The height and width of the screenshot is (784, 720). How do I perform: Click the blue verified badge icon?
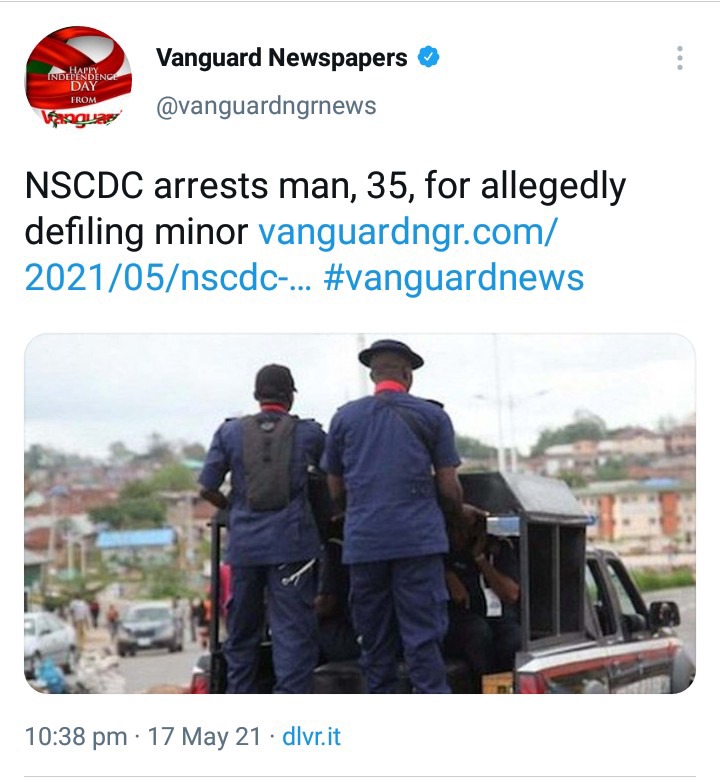[x=428, y=57]
